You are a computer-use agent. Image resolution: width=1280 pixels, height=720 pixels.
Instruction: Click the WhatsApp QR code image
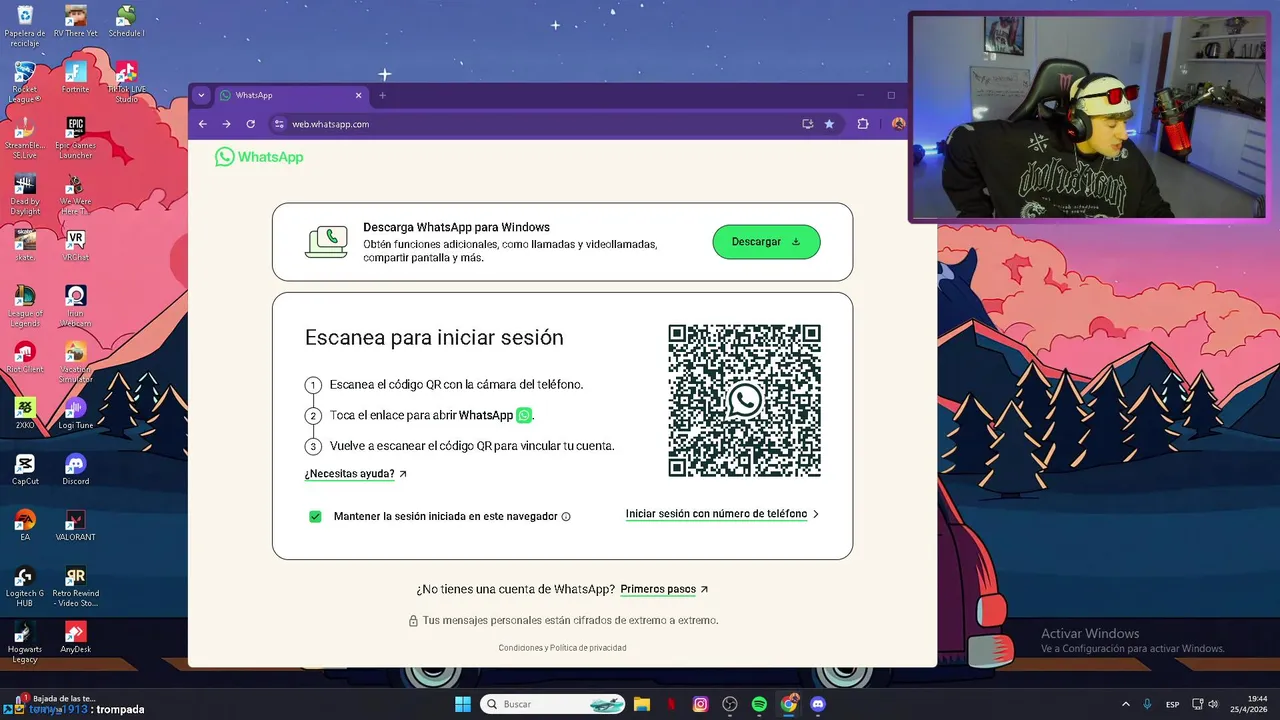click(x=744, y=401)
